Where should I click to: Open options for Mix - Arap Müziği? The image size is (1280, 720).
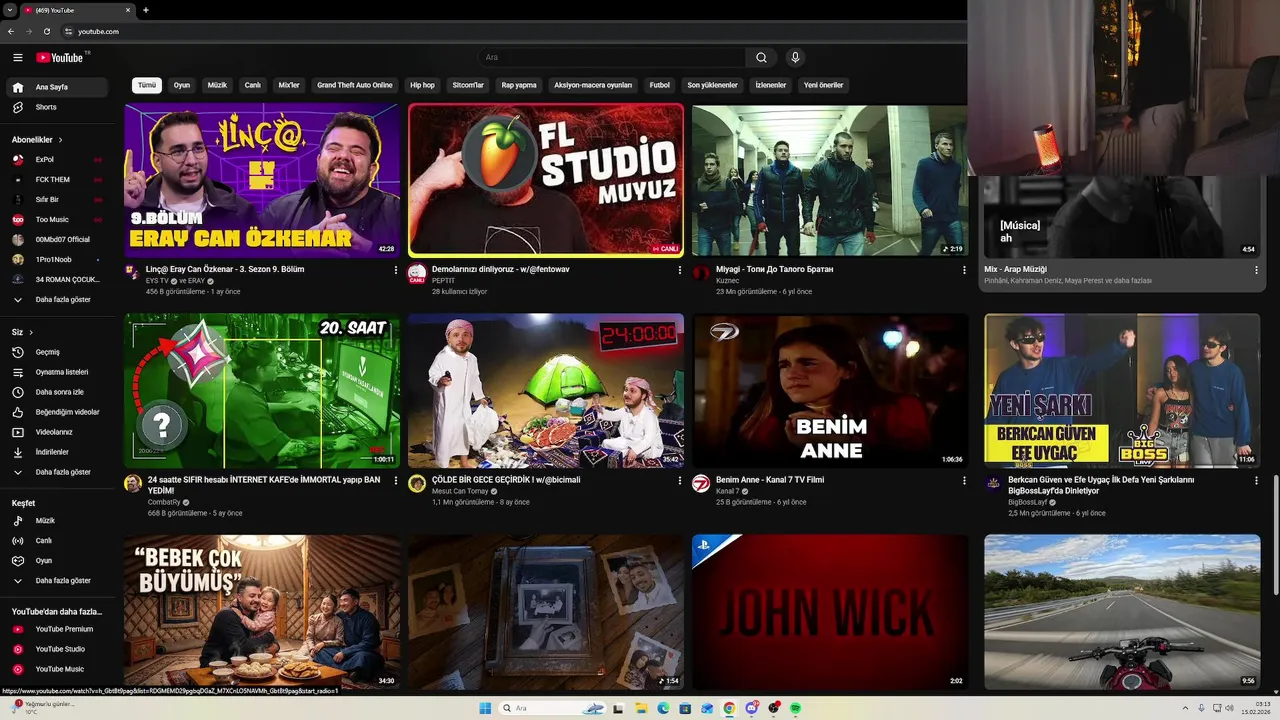click(1256, 270)
